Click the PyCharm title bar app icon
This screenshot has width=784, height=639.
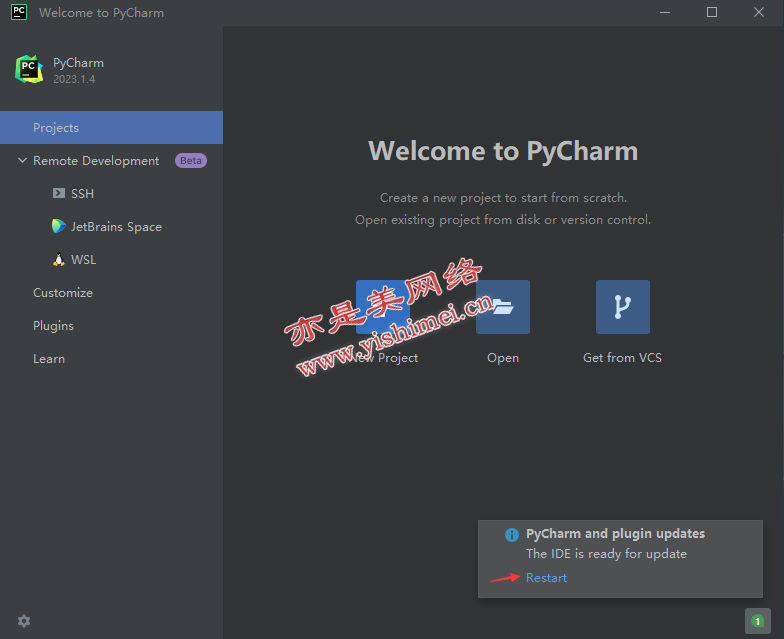pyautogui.click(x=19, y=12)
